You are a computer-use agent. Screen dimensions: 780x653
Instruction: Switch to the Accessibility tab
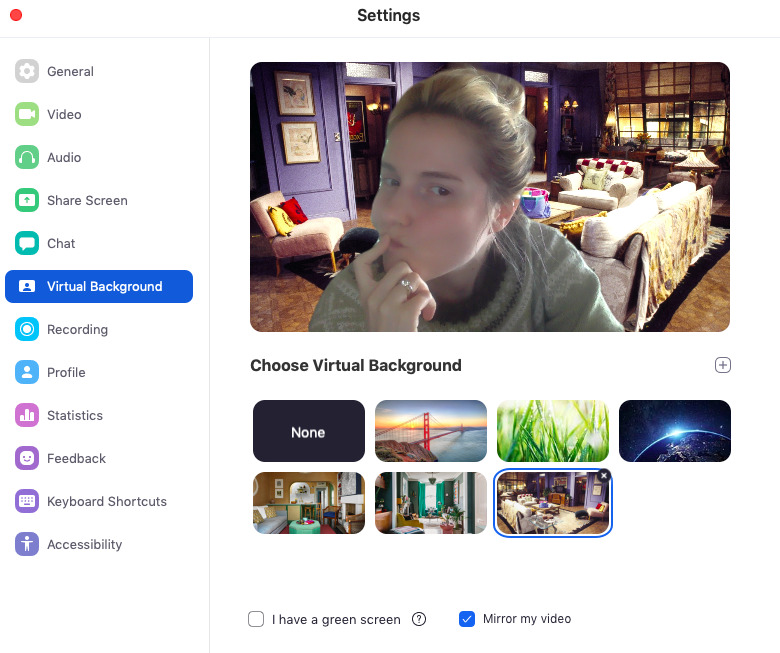[x=84, y=544]
